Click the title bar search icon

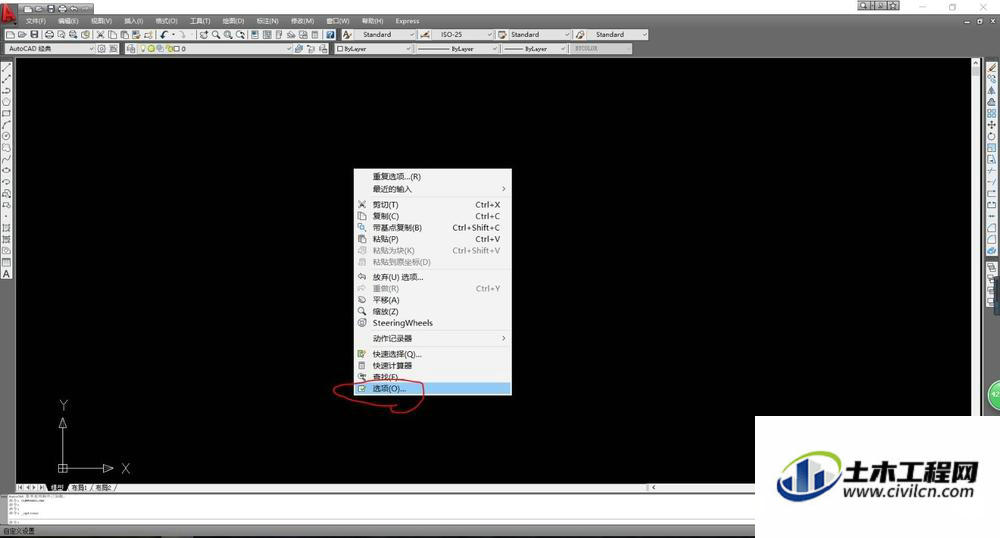(x=863, y=6)
